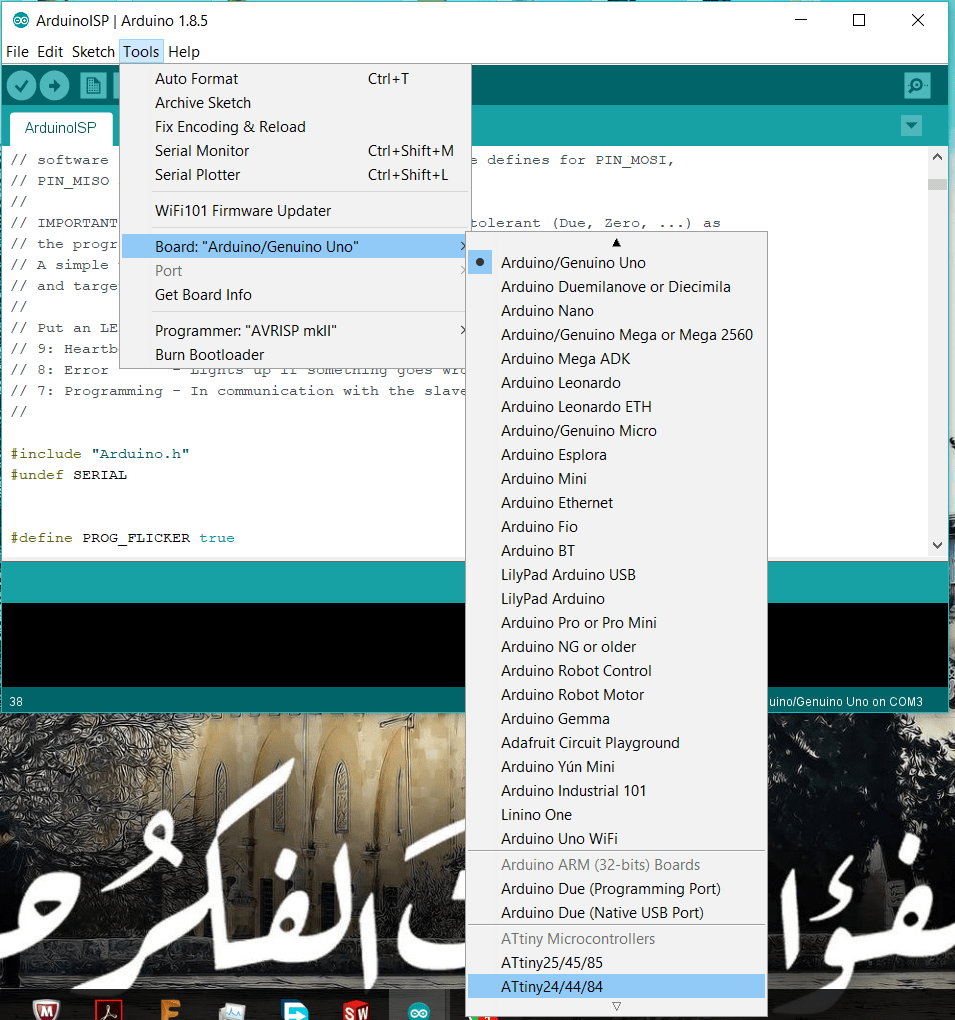
Task: Expand the Programmer AVRISP mkII submenu
Action: [295, 330]
